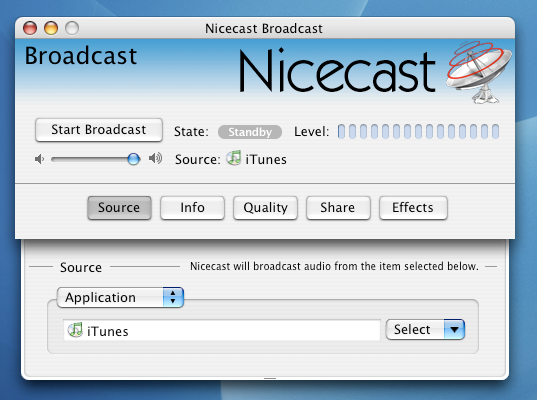Click the Nicecast satellite dish icon
This screenshot has height=400, width=537.
(479, 72)
